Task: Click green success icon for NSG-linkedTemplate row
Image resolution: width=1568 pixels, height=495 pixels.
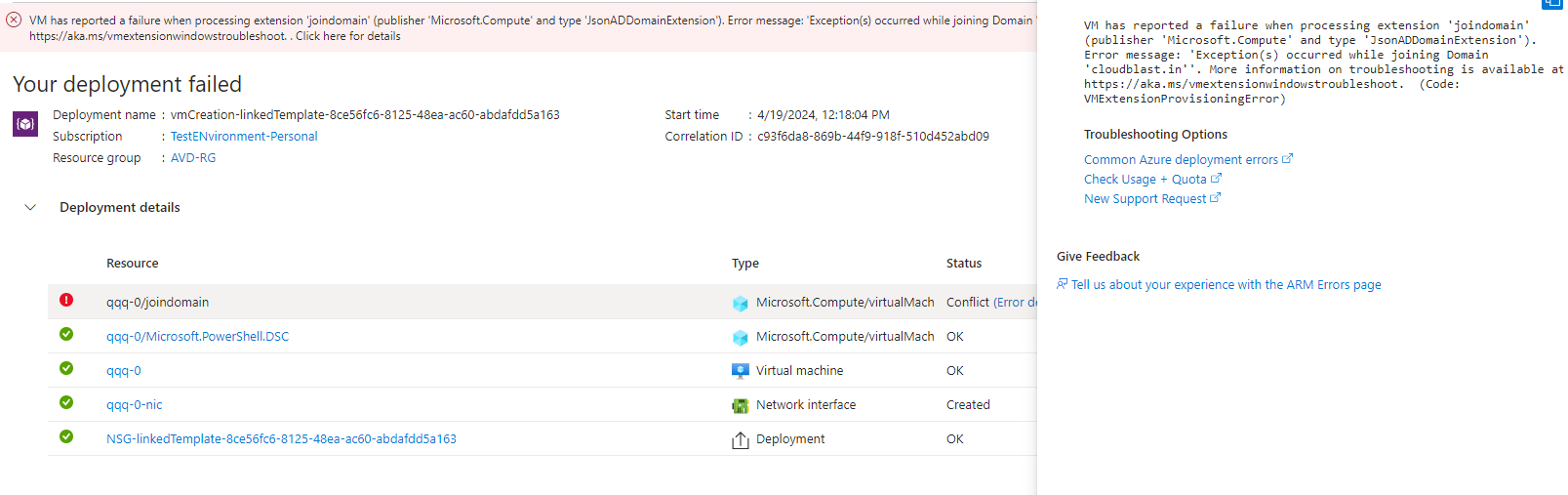Action: (66, 436)
